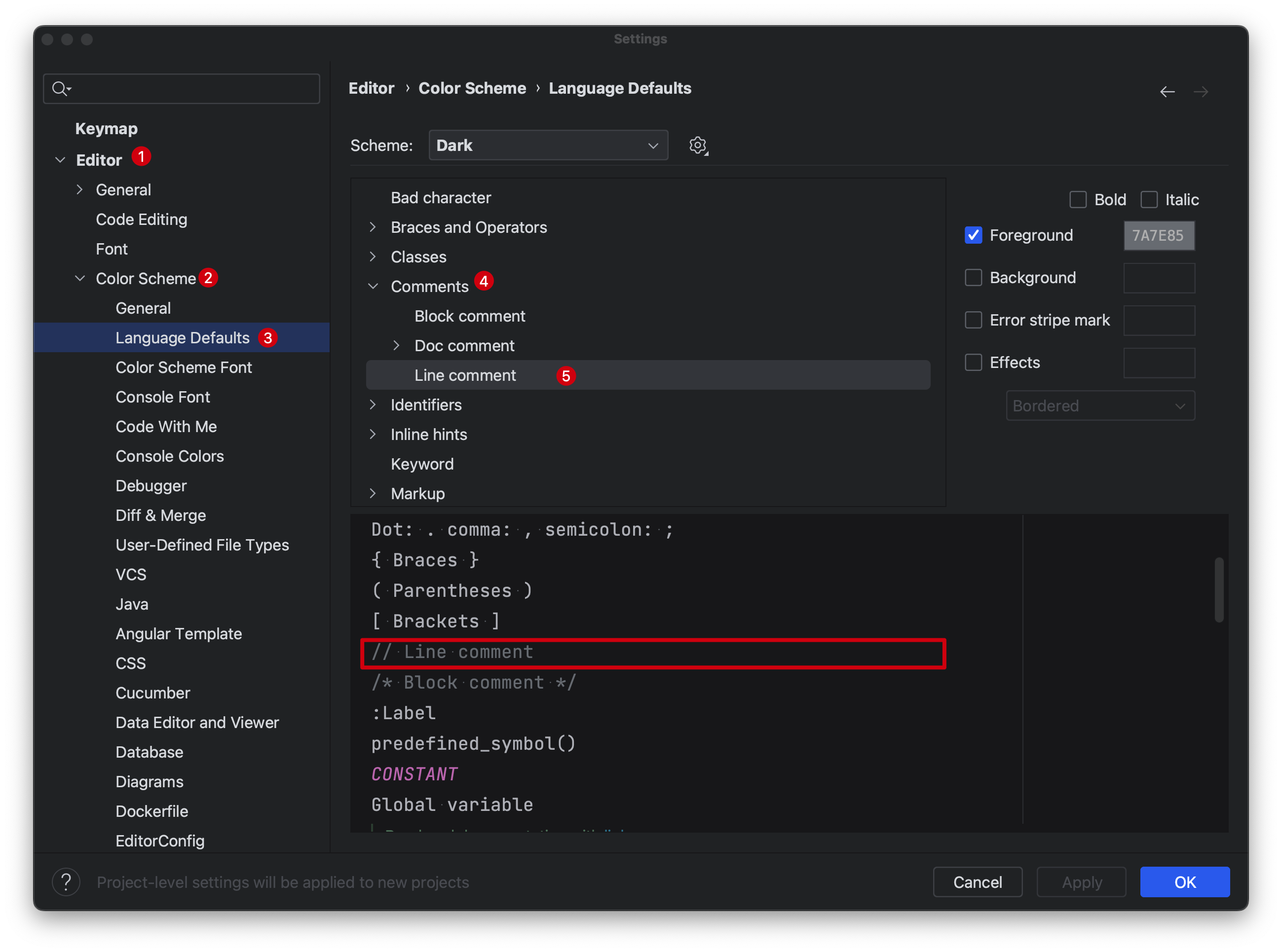1282x952 pixels.
Task: Collapse the Comments chevron
Action: 373,287
